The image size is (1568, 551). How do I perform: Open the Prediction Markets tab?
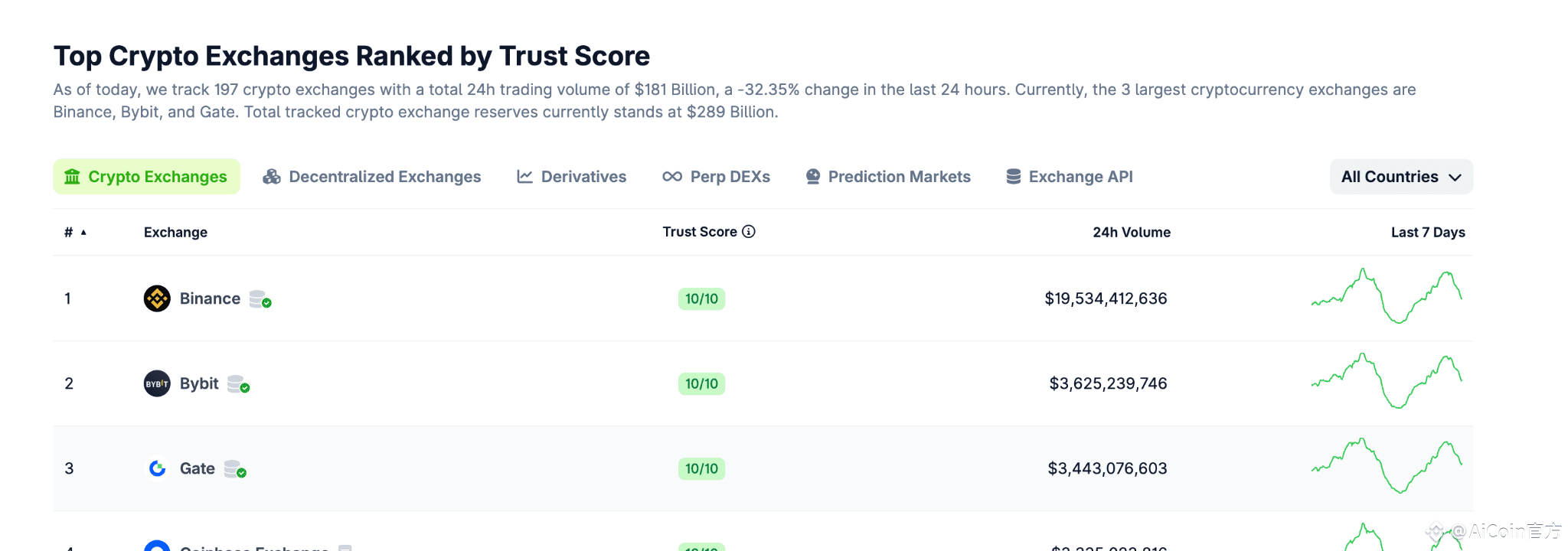pos(888,177)
